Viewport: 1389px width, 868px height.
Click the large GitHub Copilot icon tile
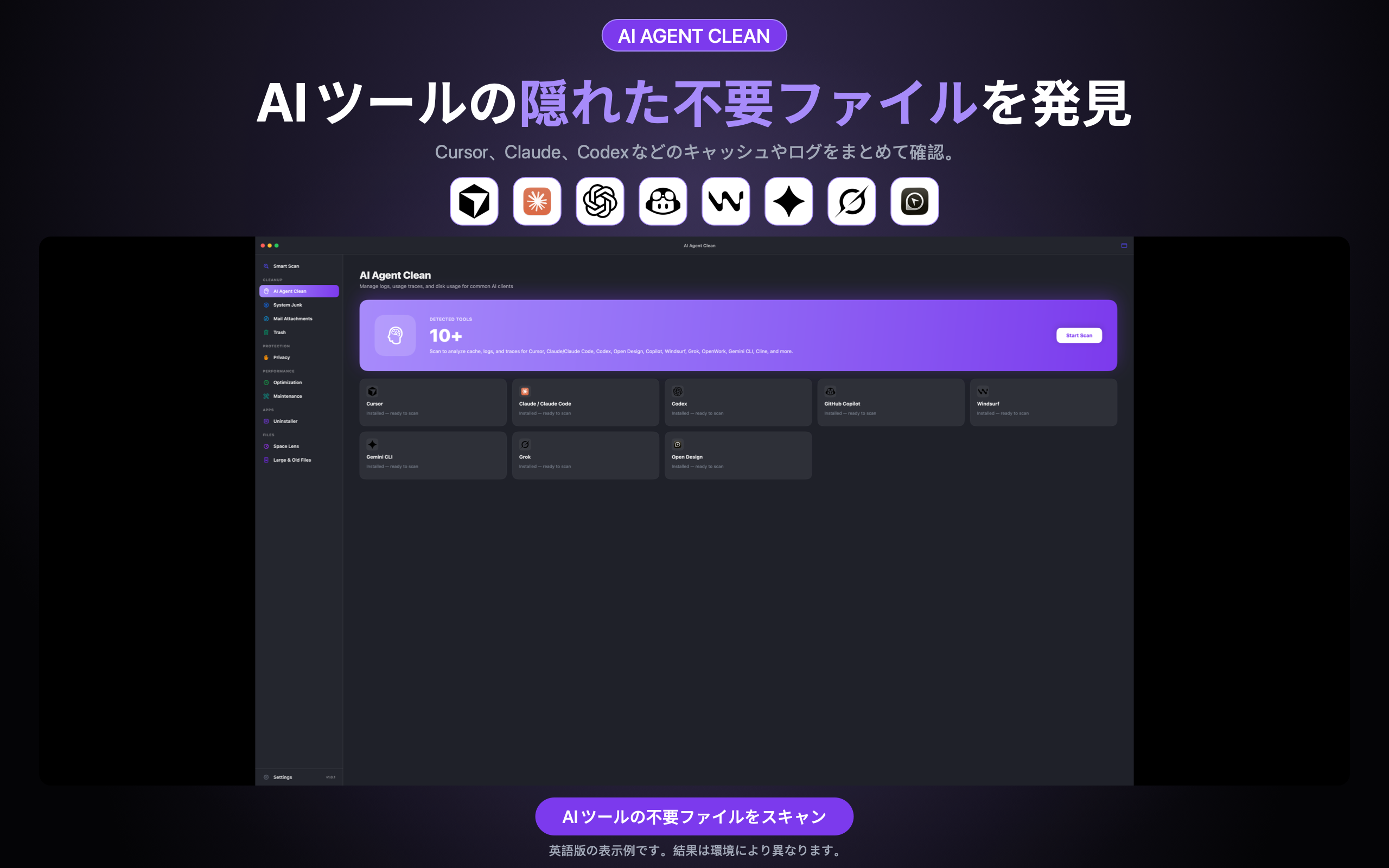pyautogui.click(x=662, y=201)
